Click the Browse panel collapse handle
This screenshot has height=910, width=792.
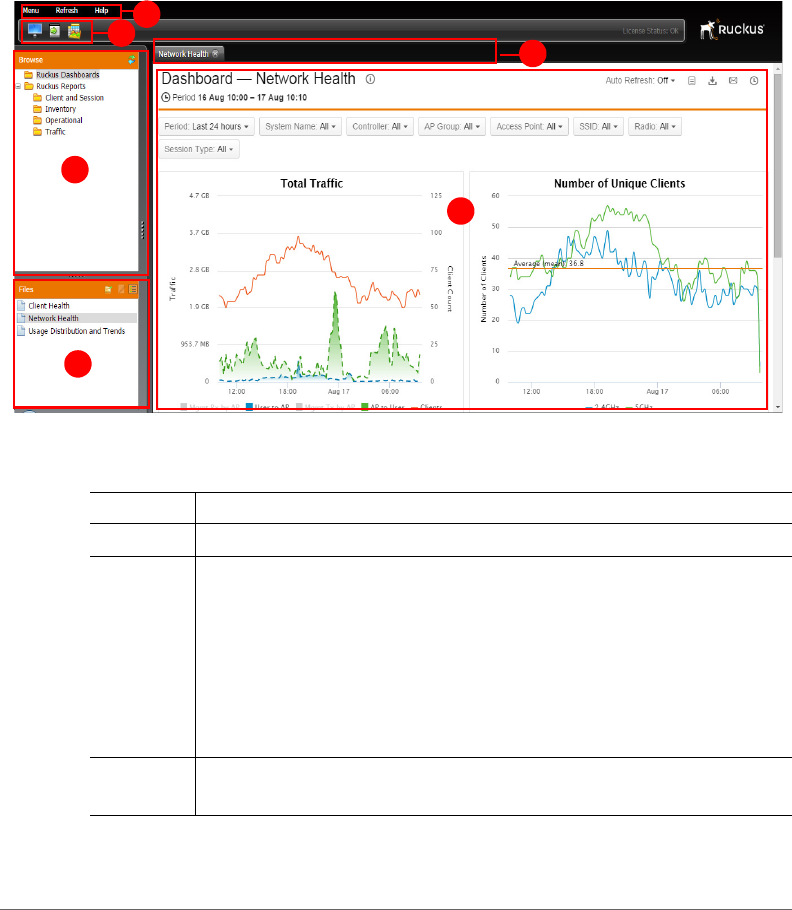(142, 230)
